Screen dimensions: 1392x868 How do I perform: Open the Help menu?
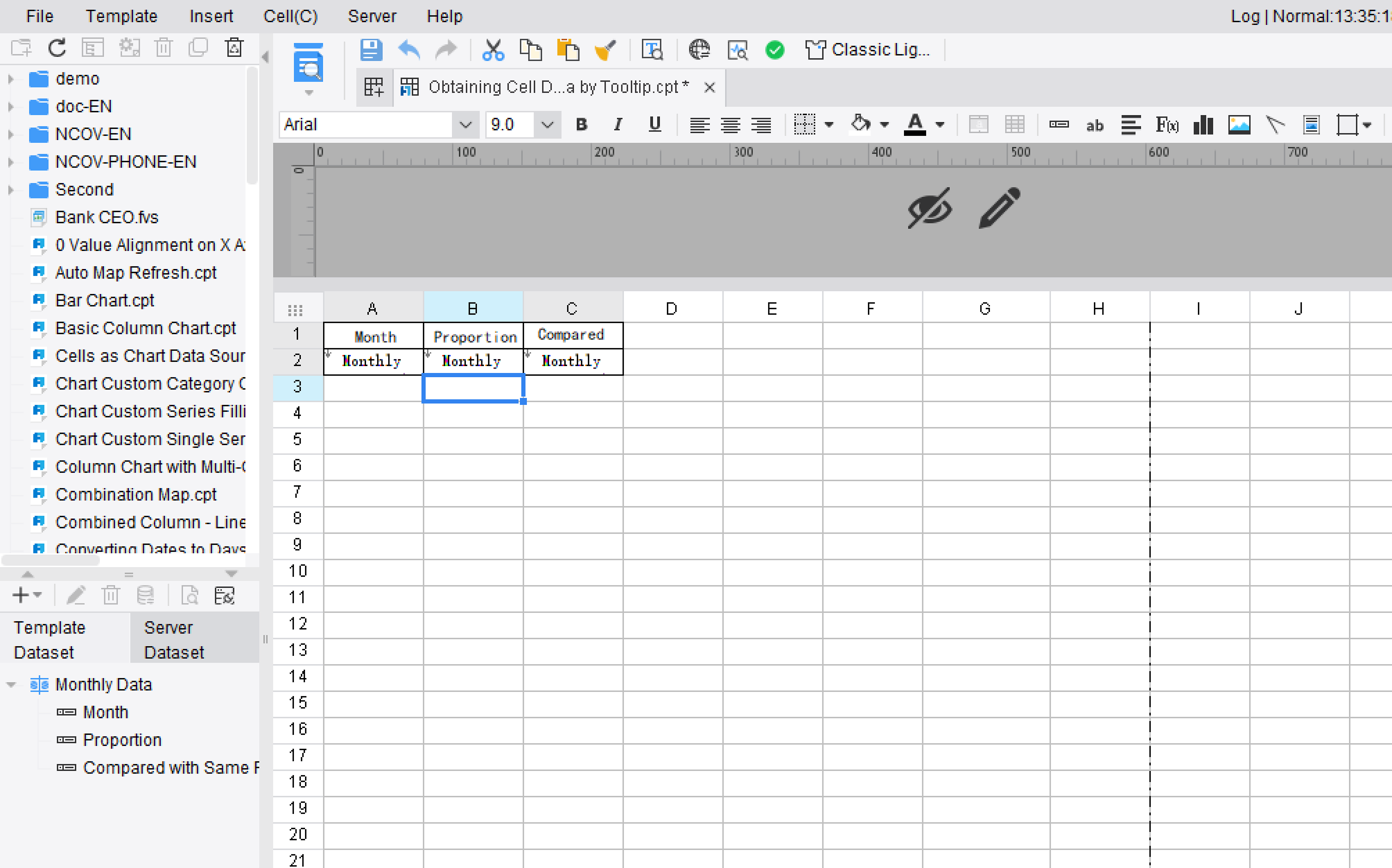click(444, 16)
